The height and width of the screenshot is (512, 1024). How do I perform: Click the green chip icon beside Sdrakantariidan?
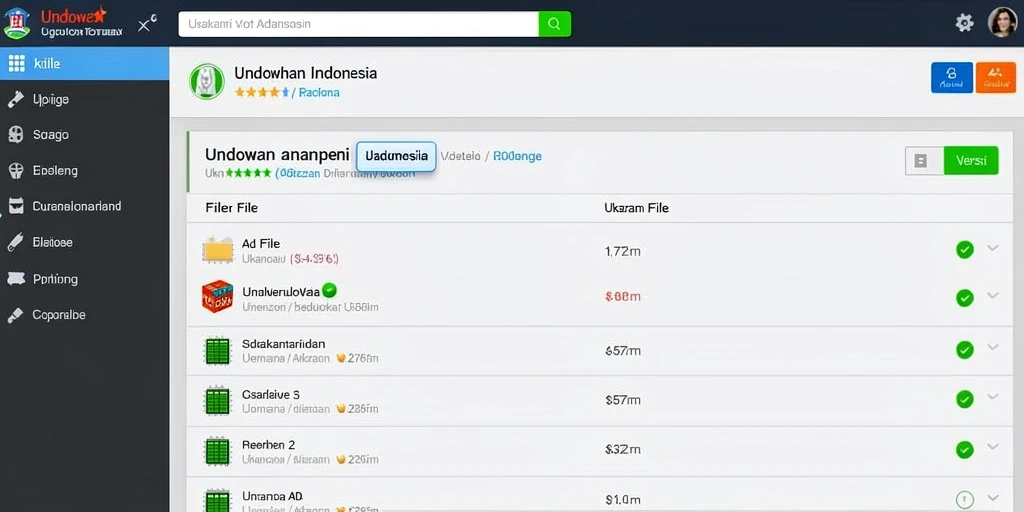(217, 351)
